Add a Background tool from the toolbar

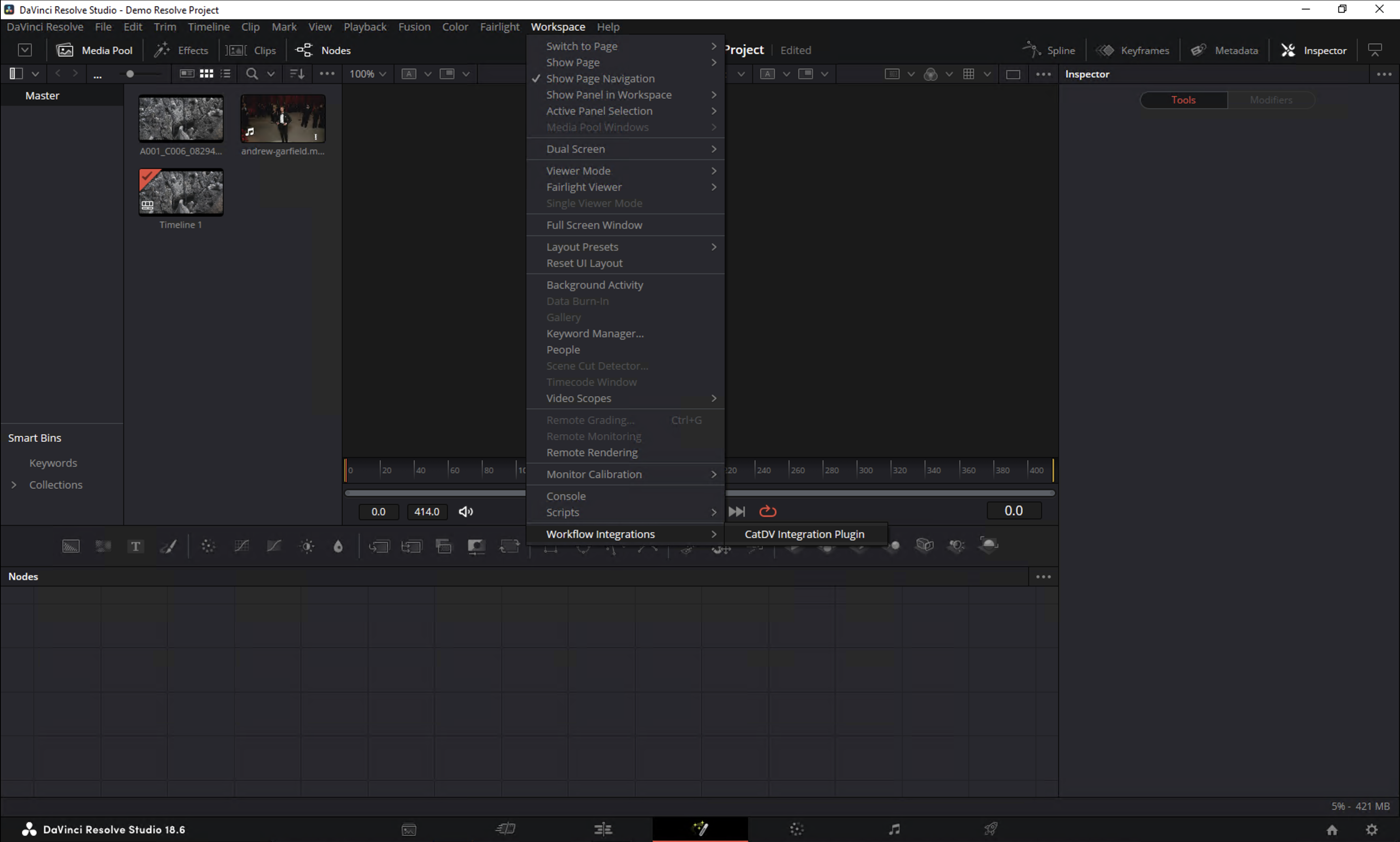pyautogui.click(x=71, y=546)
